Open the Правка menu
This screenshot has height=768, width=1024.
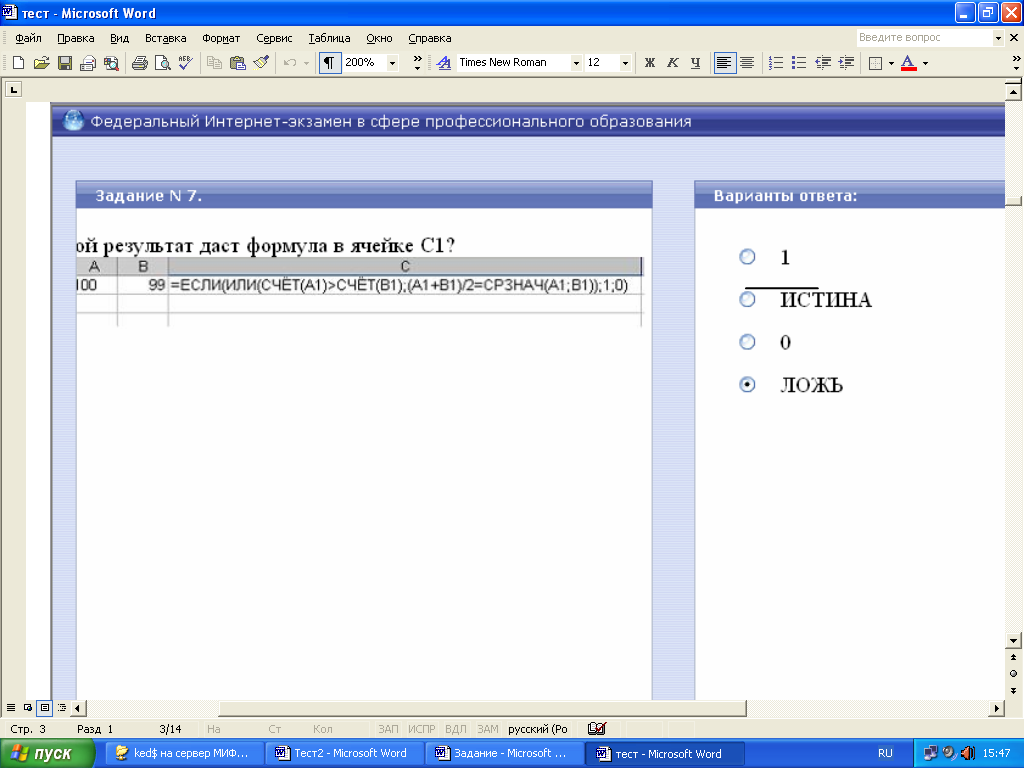point(76,38)
